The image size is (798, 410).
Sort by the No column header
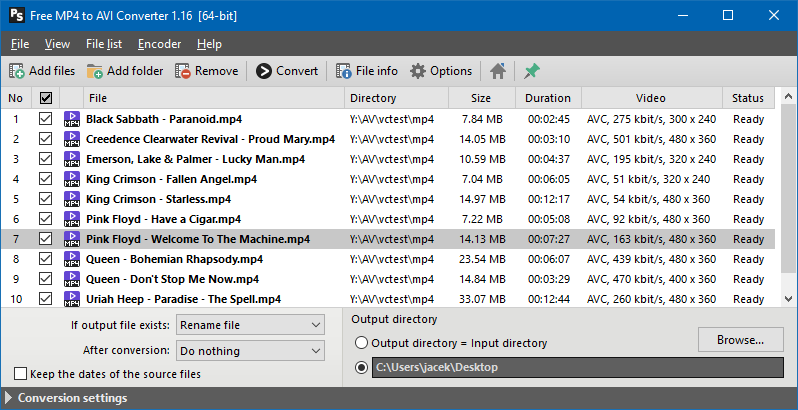pyautogui.click(x=16, y=98)
